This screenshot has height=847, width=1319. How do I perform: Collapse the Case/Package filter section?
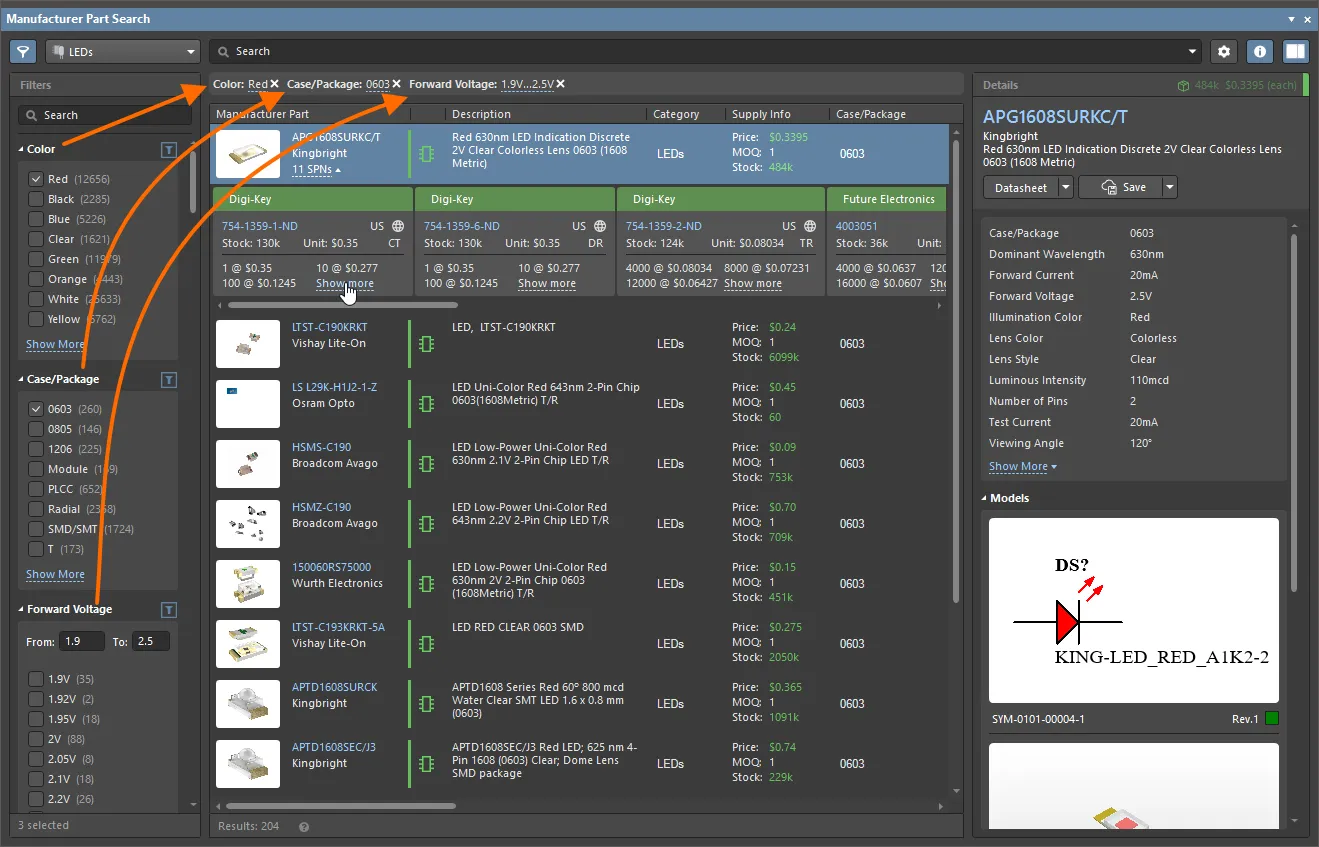click(21, 380)
